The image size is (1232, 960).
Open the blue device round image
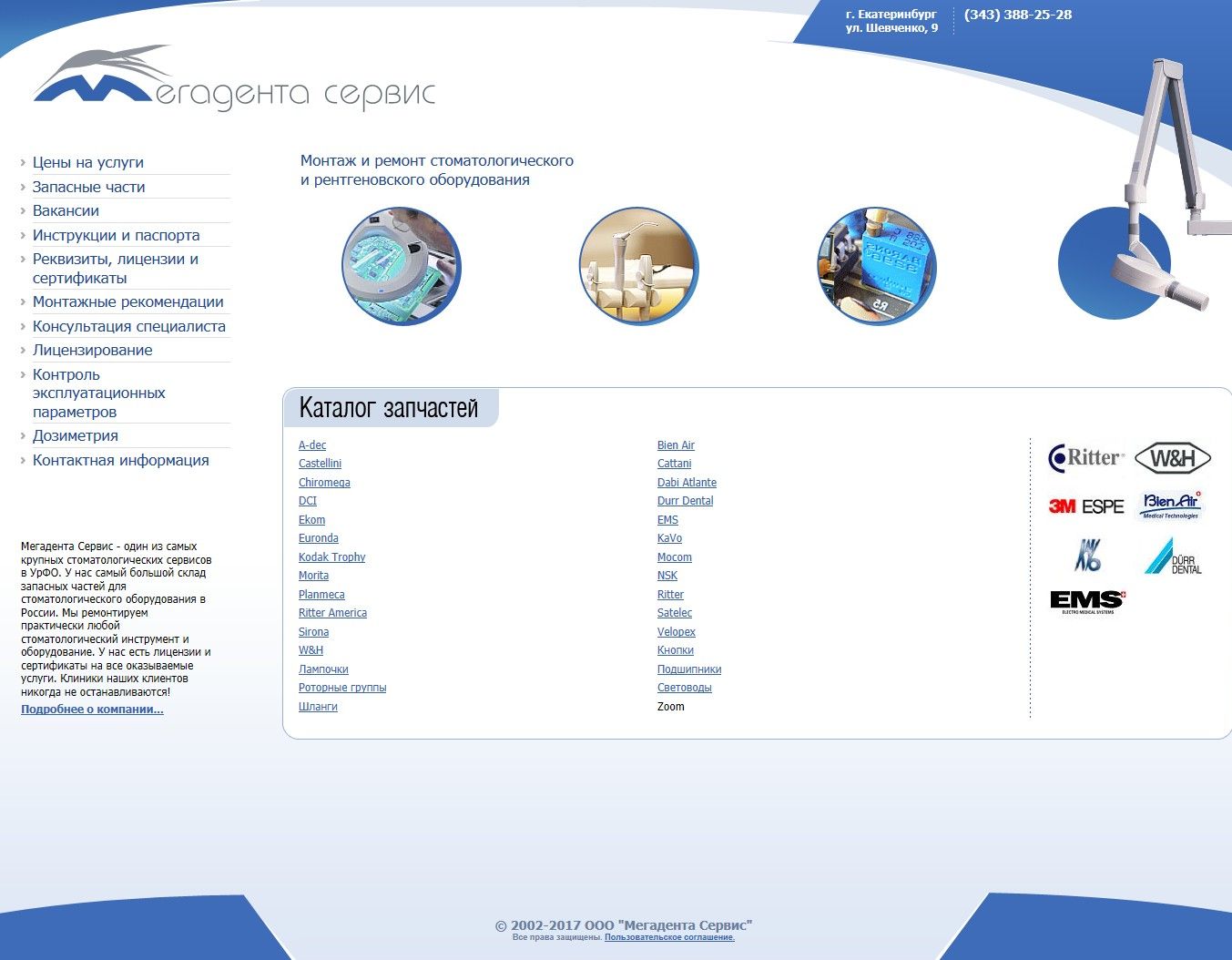point(877,266)
